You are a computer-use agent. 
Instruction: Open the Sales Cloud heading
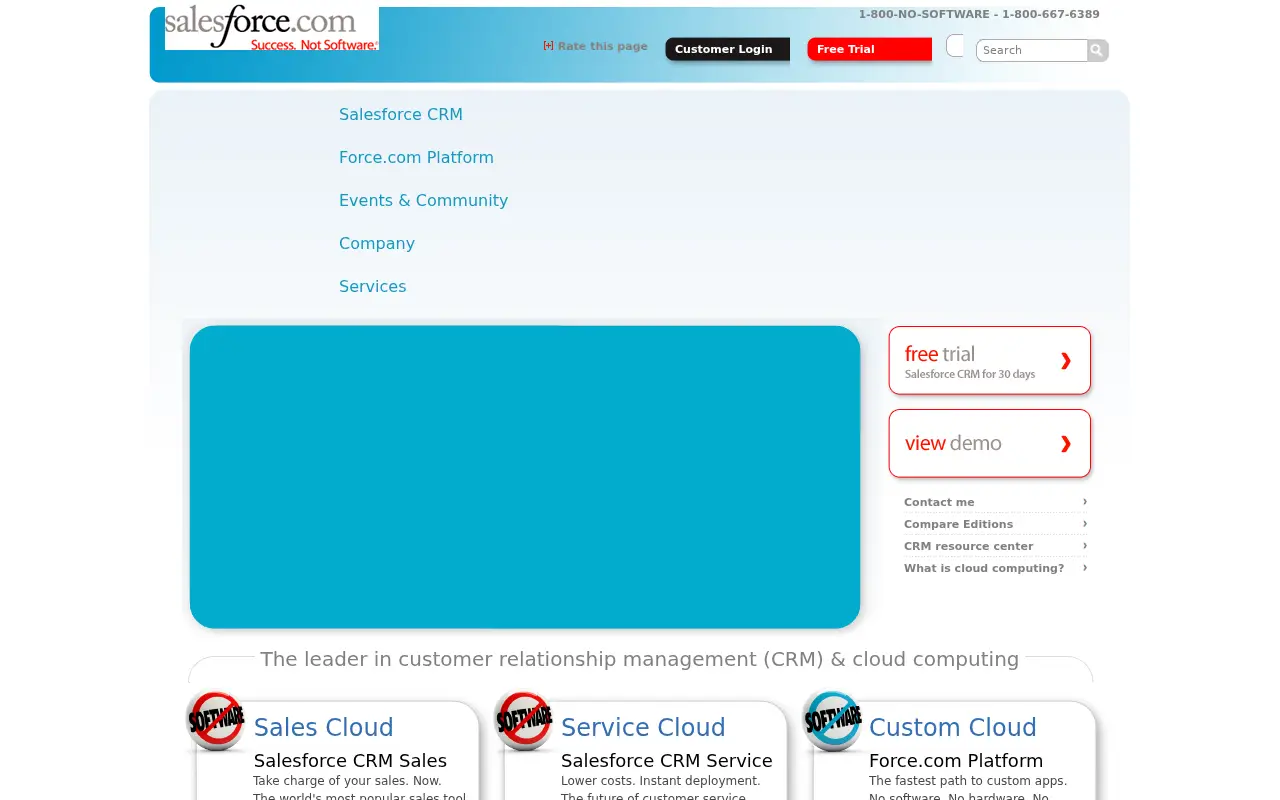pyautogui.click(x=323, y=727)
